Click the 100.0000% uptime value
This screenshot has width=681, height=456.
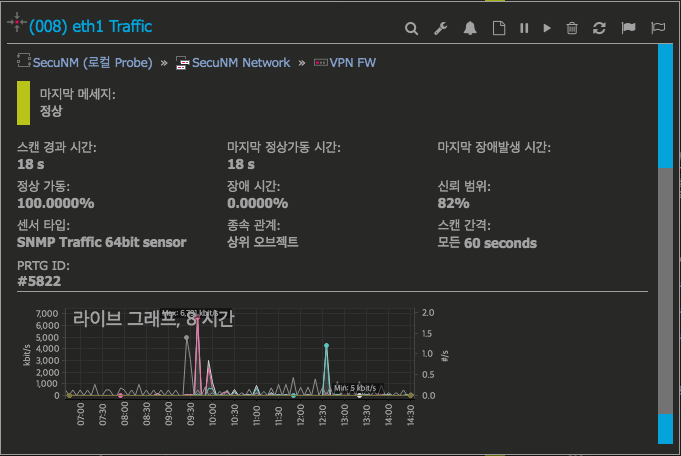click(x=56, y=203)
